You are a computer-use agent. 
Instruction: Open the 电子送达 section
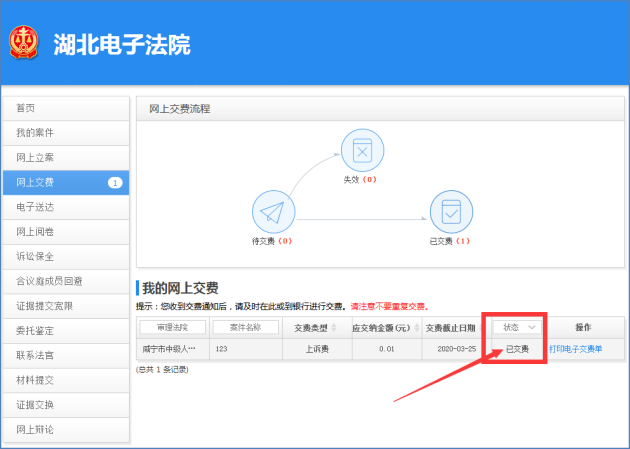point(66,207)
